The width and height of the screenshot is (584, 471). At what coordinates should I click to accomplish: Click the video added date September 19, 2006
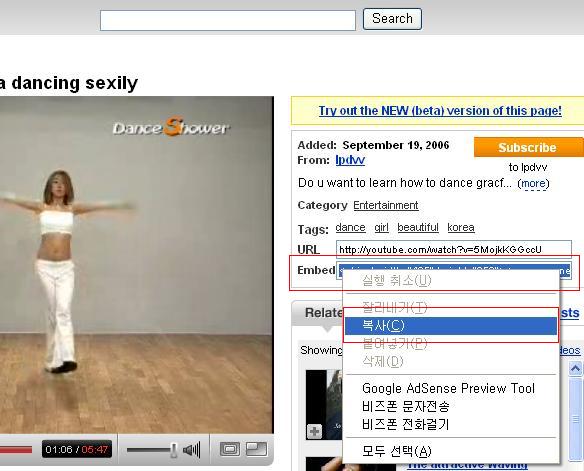tap(396, 145)
